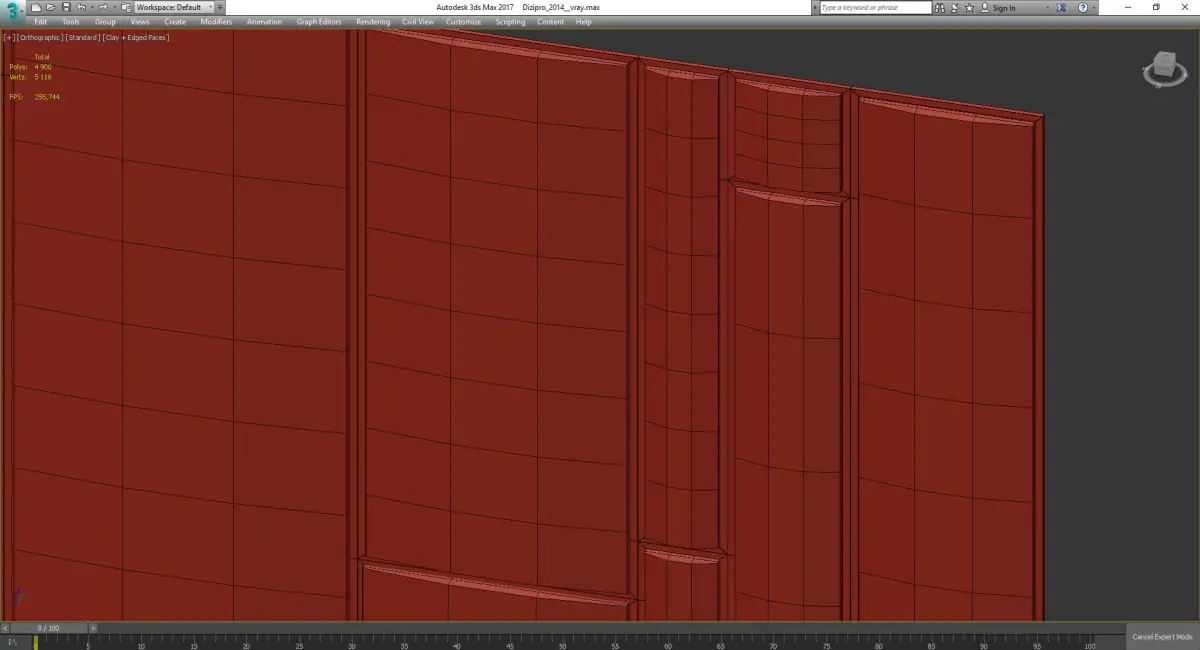Click Sign In to Autodesk account
This screenshot has height=650, width=1200.
click(x=998, y=7)
